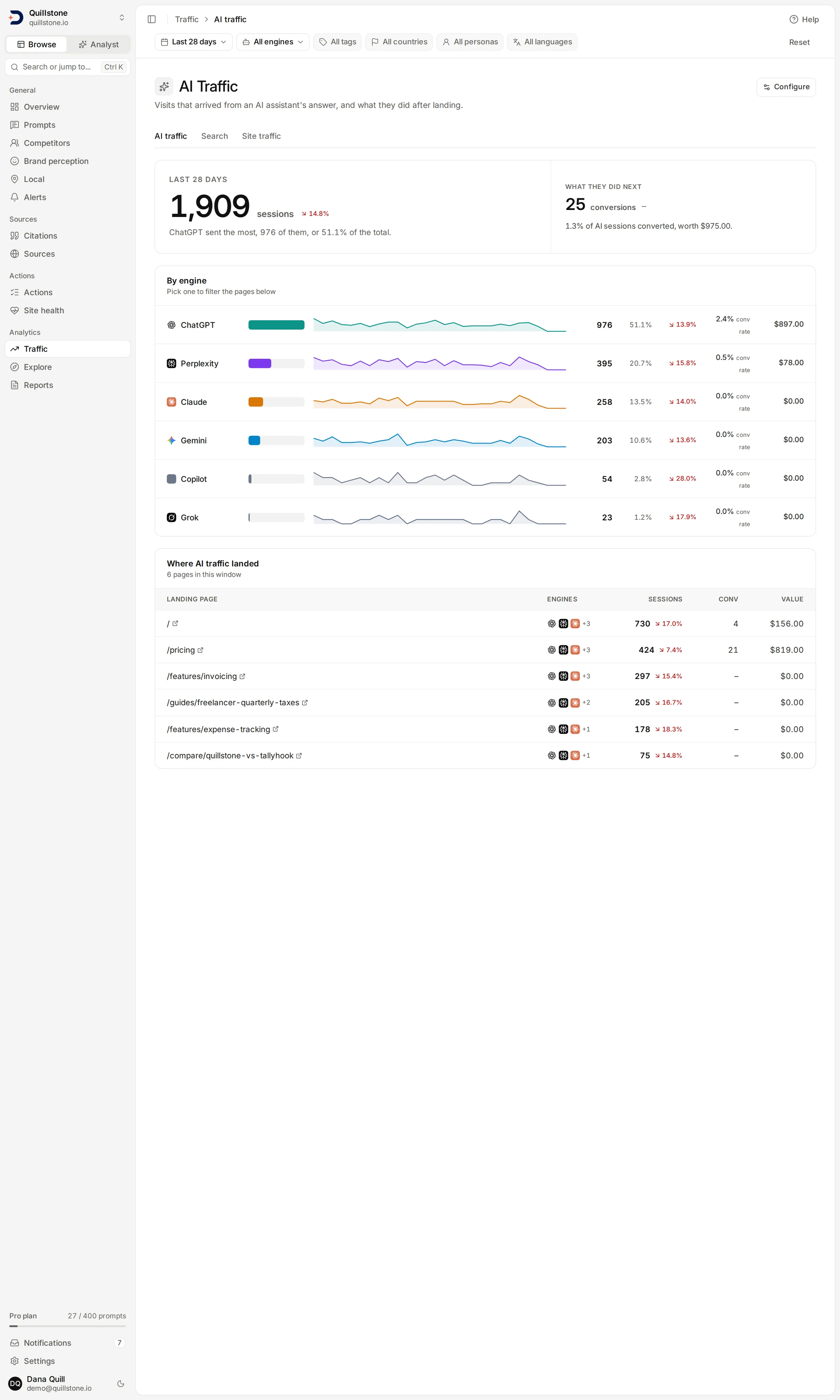Open external link for /compare/quillstone-vs-tallyhook
The height and width of the screenshot is (1400, 840).
pos(299,755)
